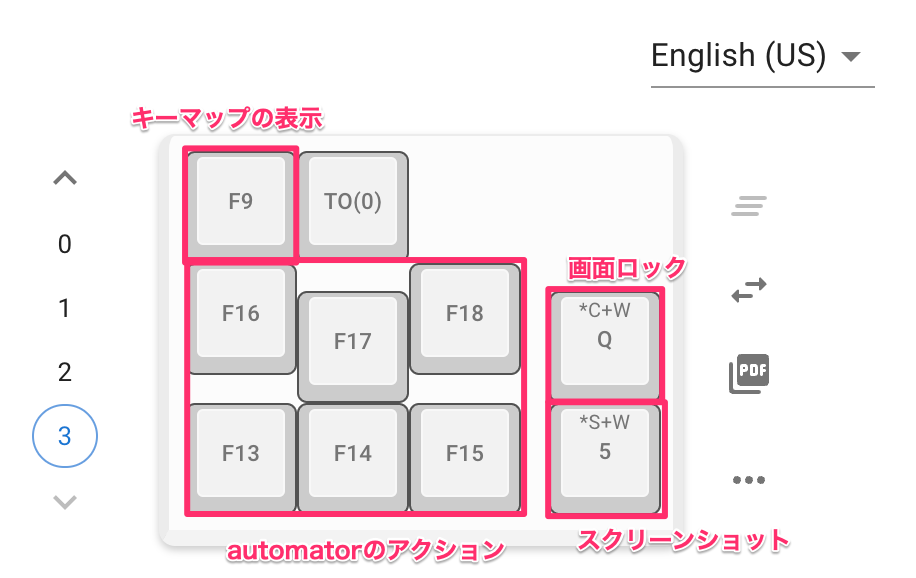Screen dimensions: 916x578
Task: Select the currently active layer 3
Action: click(x=65, y=436)
